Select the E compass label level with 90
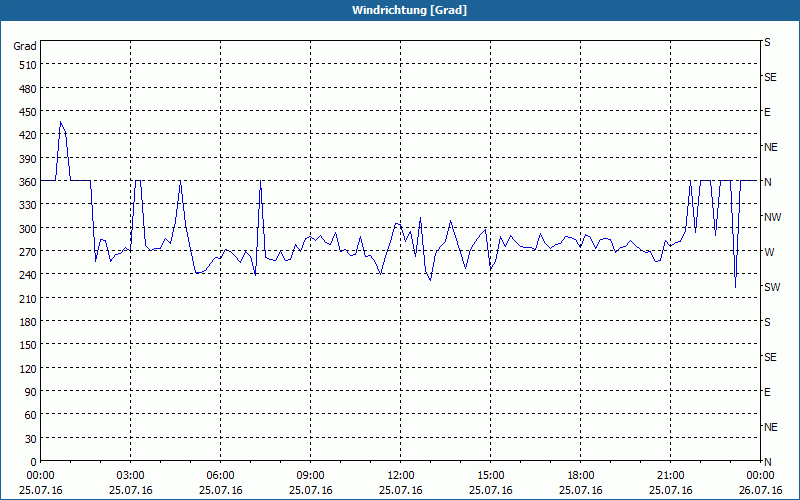Image resolution: width=800 pixels, height=500 pixels. pyautogui.click(x=767, y=392)
